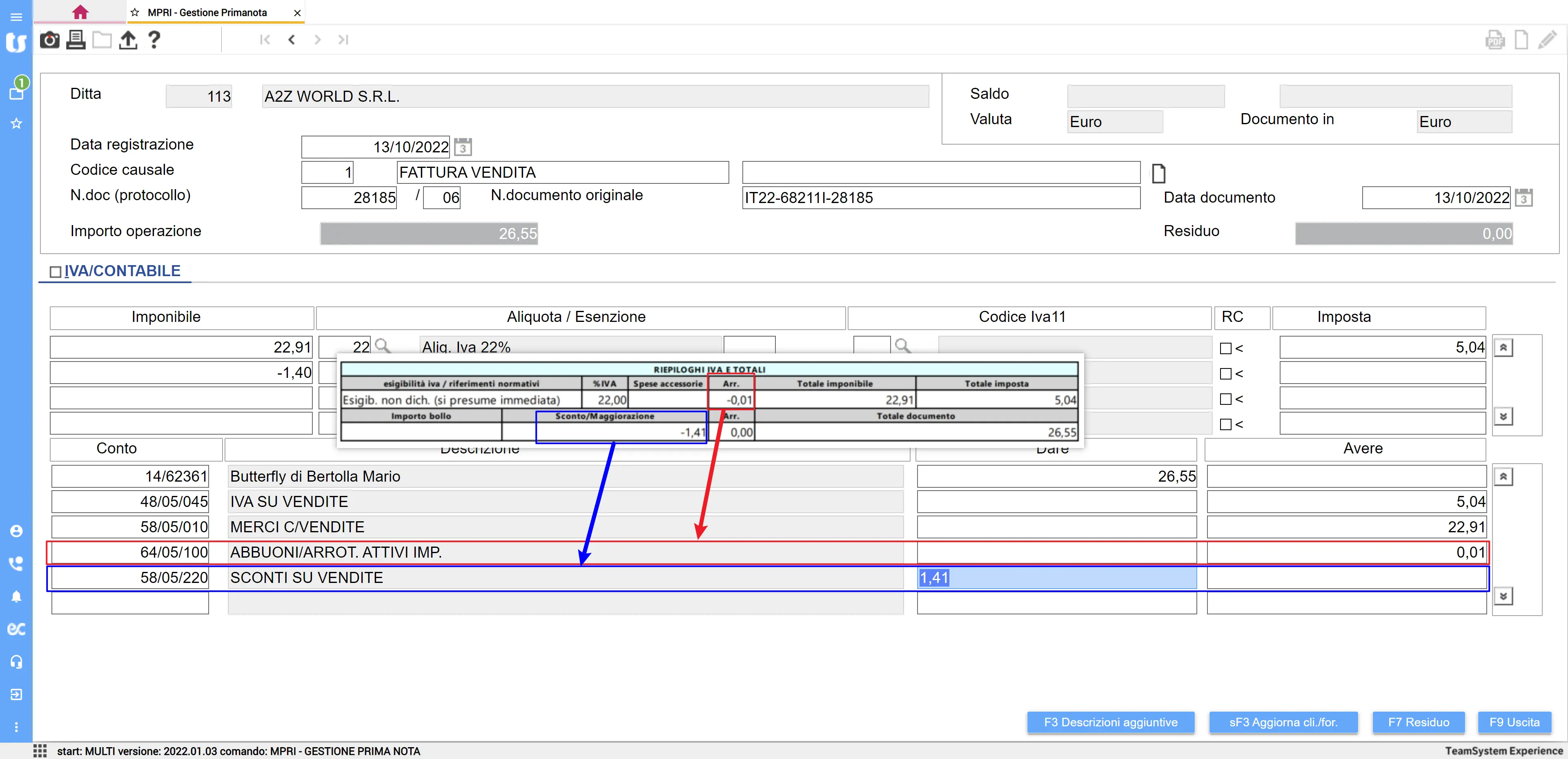1568x759 pixels.
Task: Open the hamburger menu at top left
Action: point(16,16)
